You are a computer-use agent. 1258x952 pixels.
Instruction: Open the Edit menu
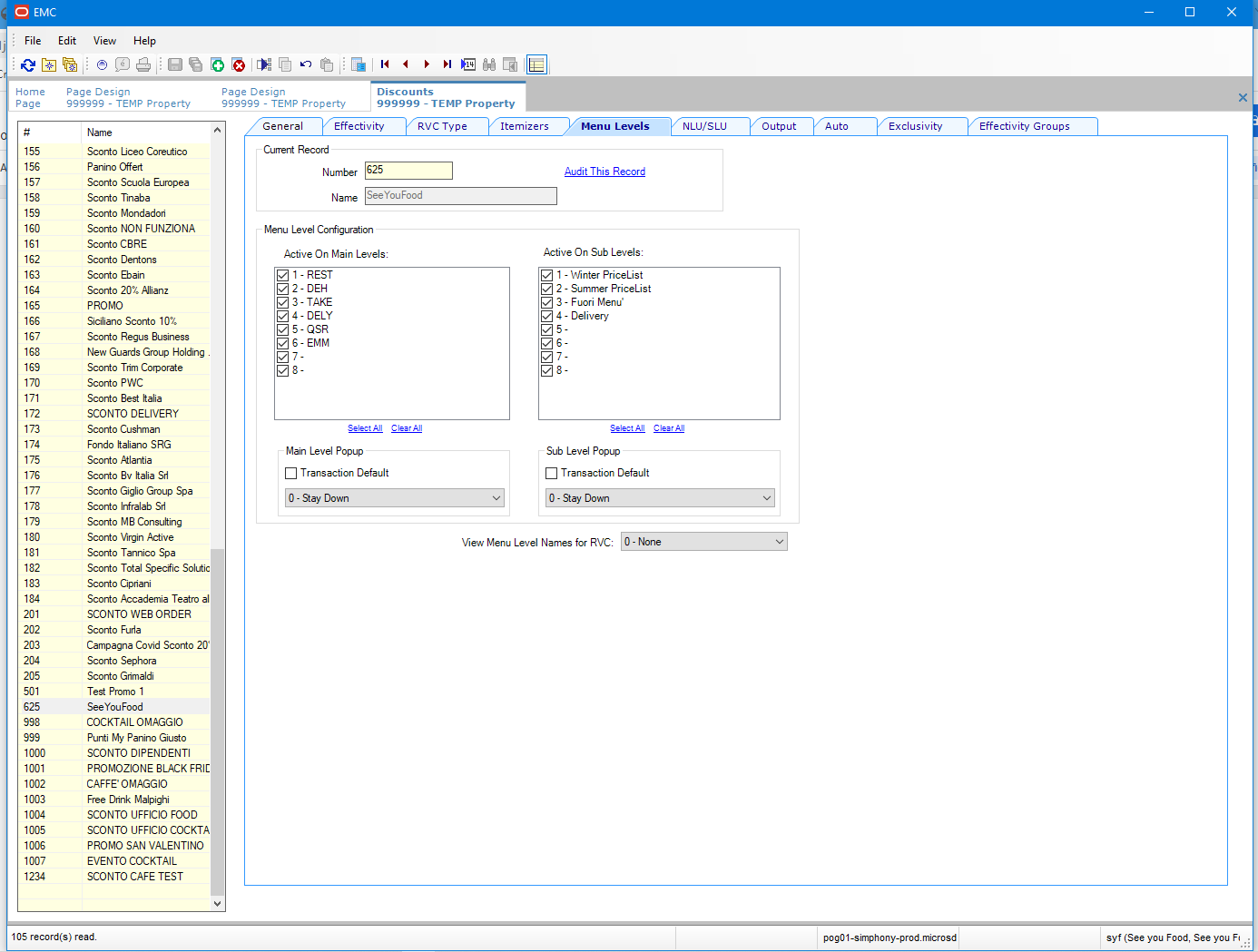click(x=67, y=41)
